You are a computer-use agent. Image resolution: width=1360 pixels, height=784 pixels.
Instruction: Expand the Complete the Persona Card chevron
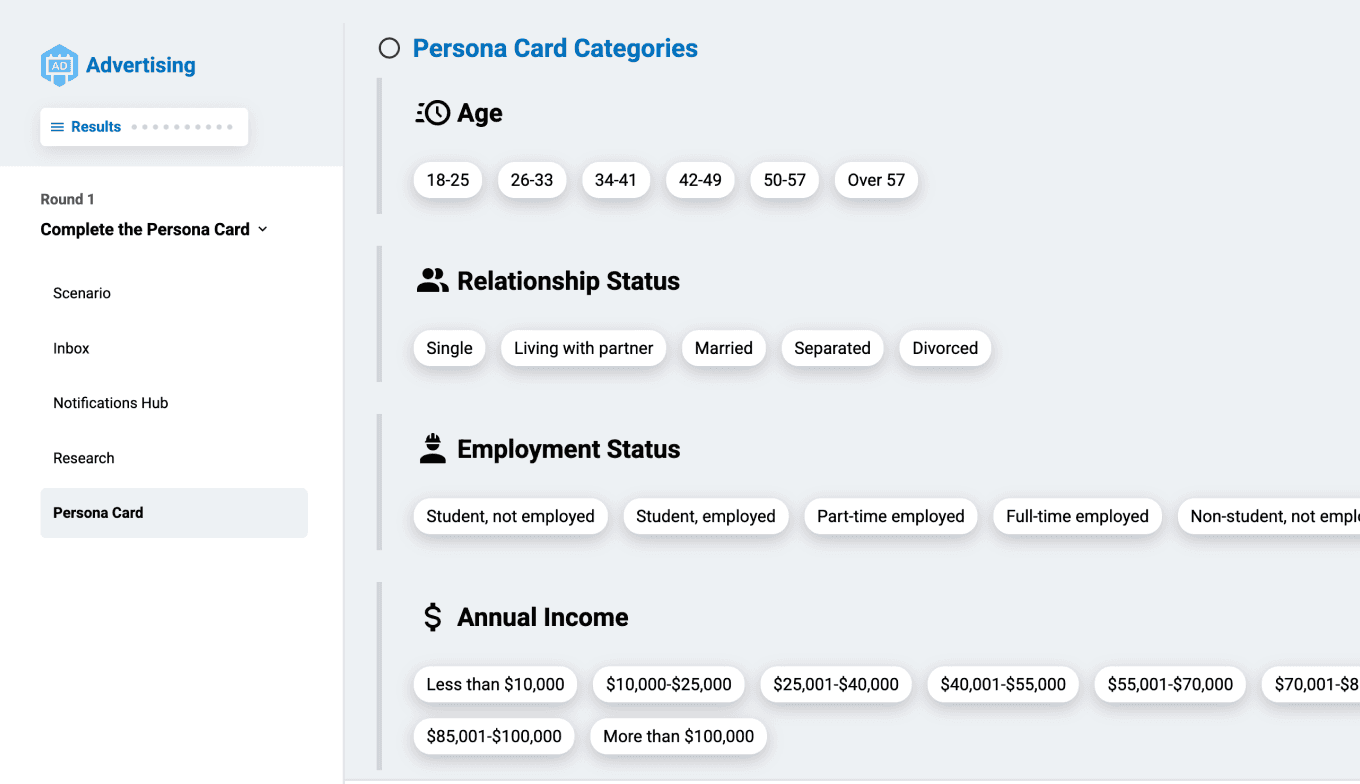(263, 229)
